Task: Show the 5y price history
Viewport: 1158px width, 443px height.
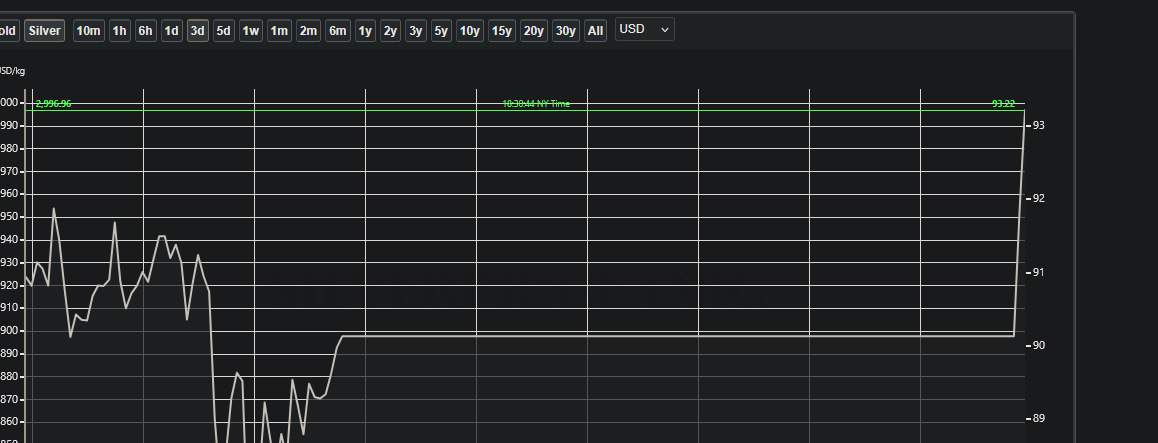Action: point(441,31)
